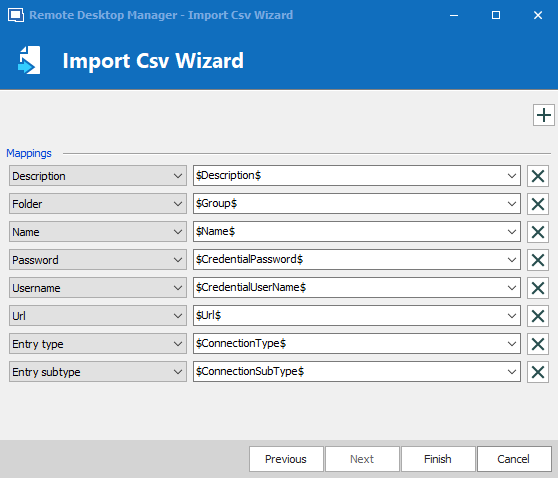Click the Import Csv Wizard header icon
Screen dimensions: 558x478
tap(29, 60)
